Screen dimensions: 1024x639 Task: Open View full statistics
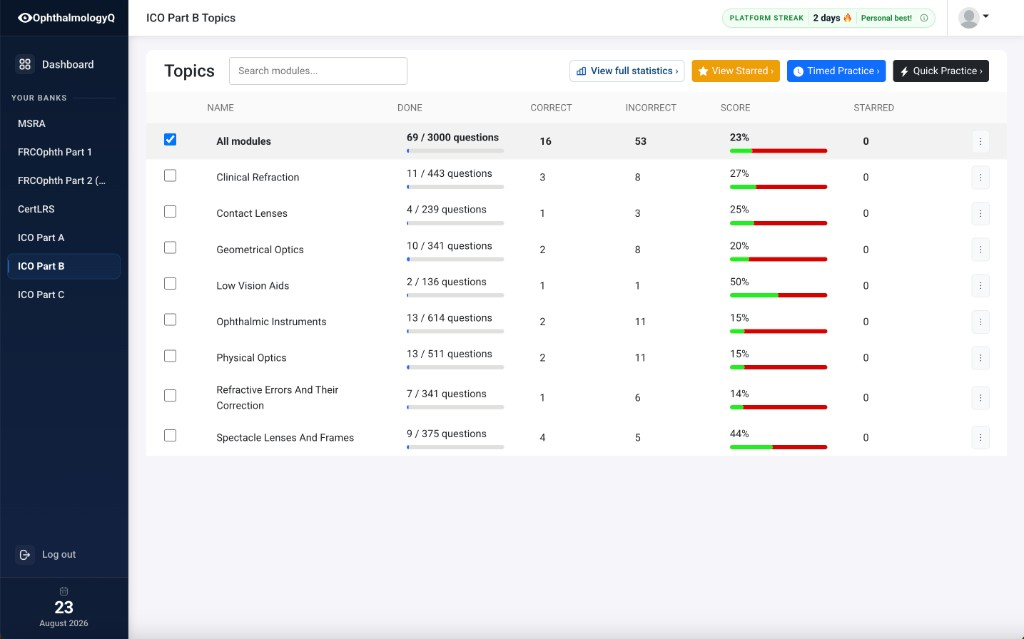pyautogui.click(x=627, y=71)
